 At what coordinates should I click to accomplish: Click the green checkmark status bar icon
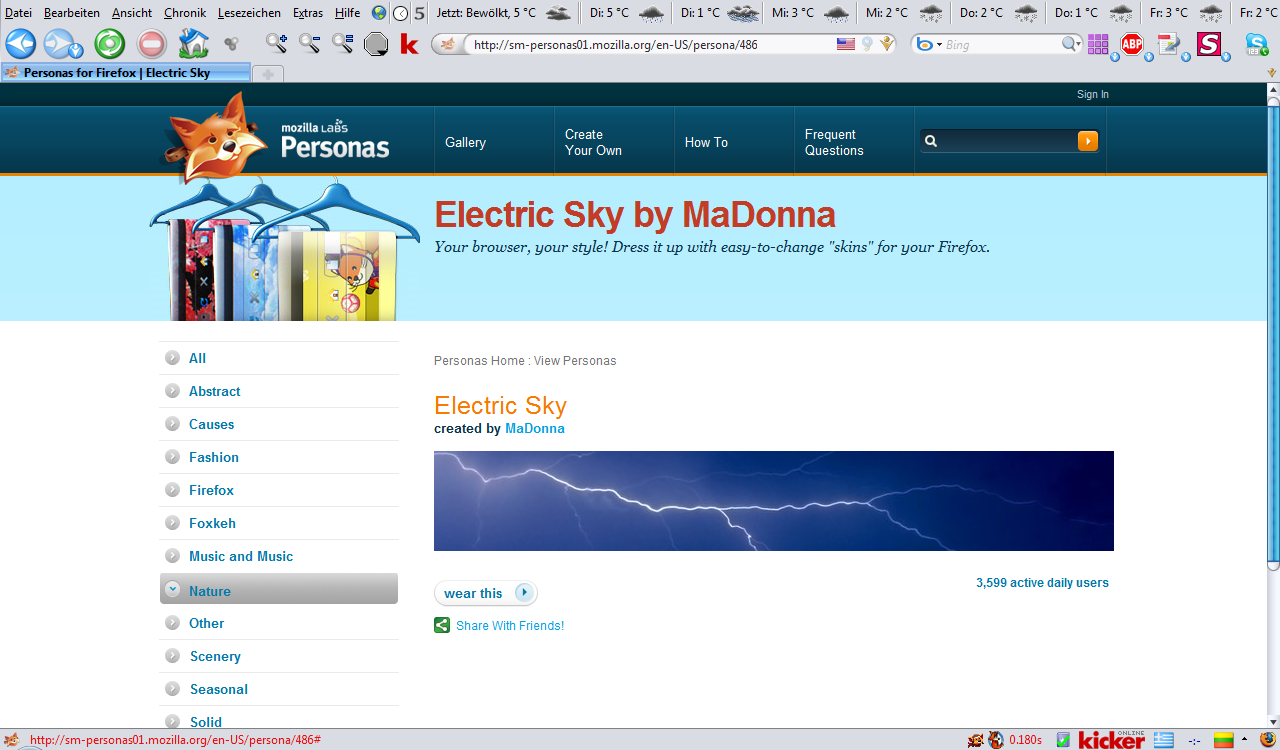1063,740
